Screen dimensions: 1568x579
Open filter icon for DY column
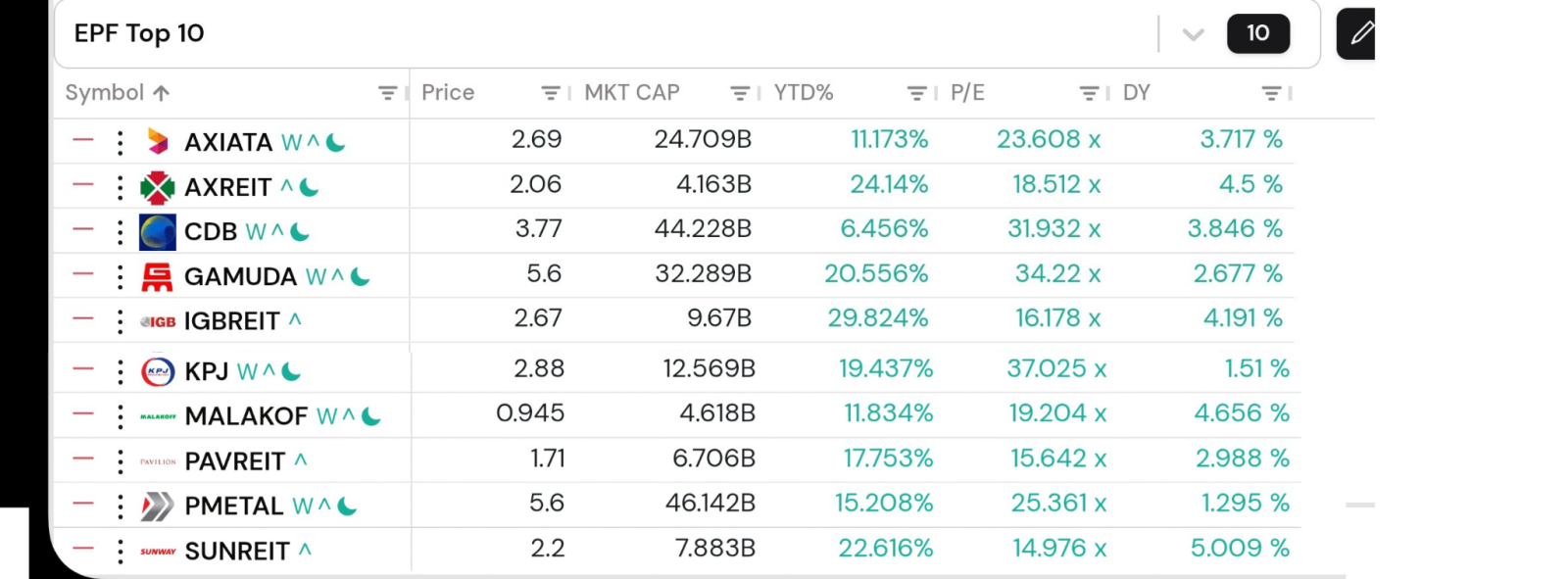tap(1271, 93)
